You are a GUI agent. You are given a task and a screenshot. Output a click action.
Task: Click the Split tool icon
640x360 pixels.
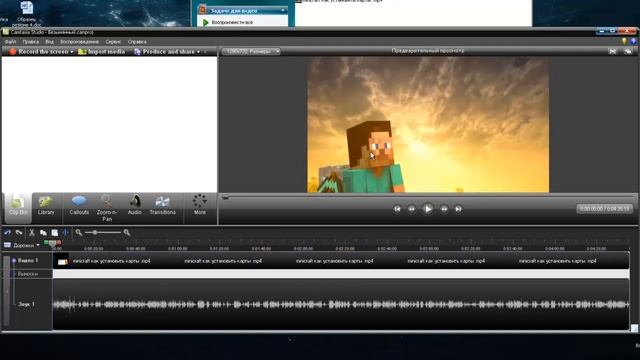65,232
